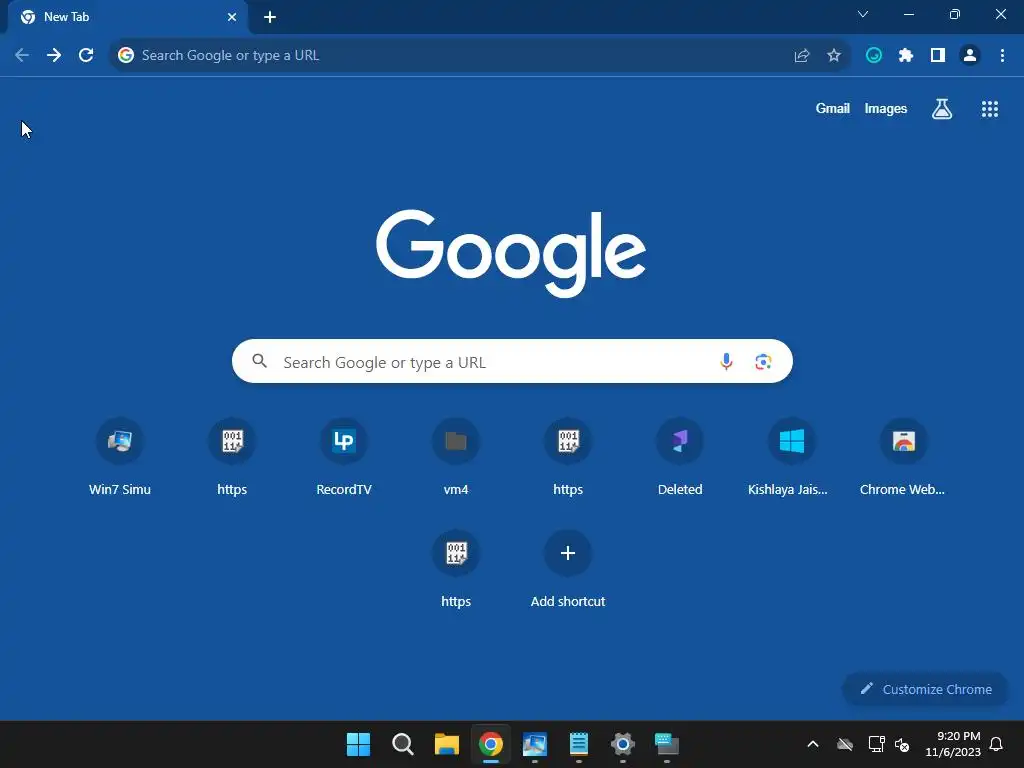The image size is (1024, 768).
Task: Open the Chrome three-dot menu
Action: (1002, 56)
